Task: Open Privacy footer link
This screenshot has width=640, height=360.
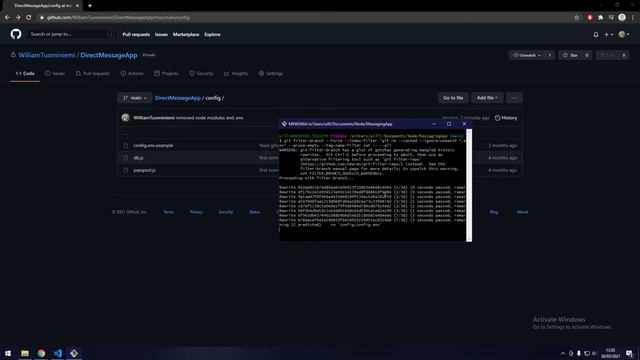Action: (x=196, y=212)
